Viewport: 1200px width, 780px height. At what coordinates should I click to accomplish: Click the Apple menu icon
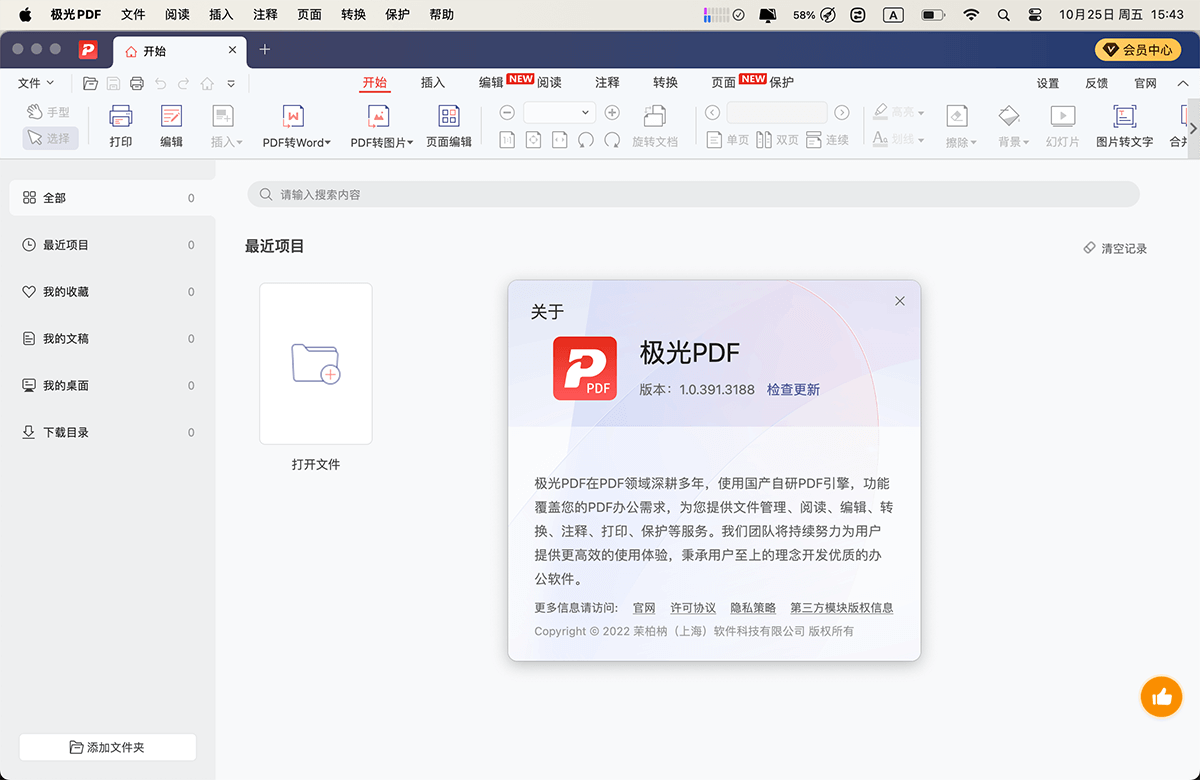pos(25,15)
